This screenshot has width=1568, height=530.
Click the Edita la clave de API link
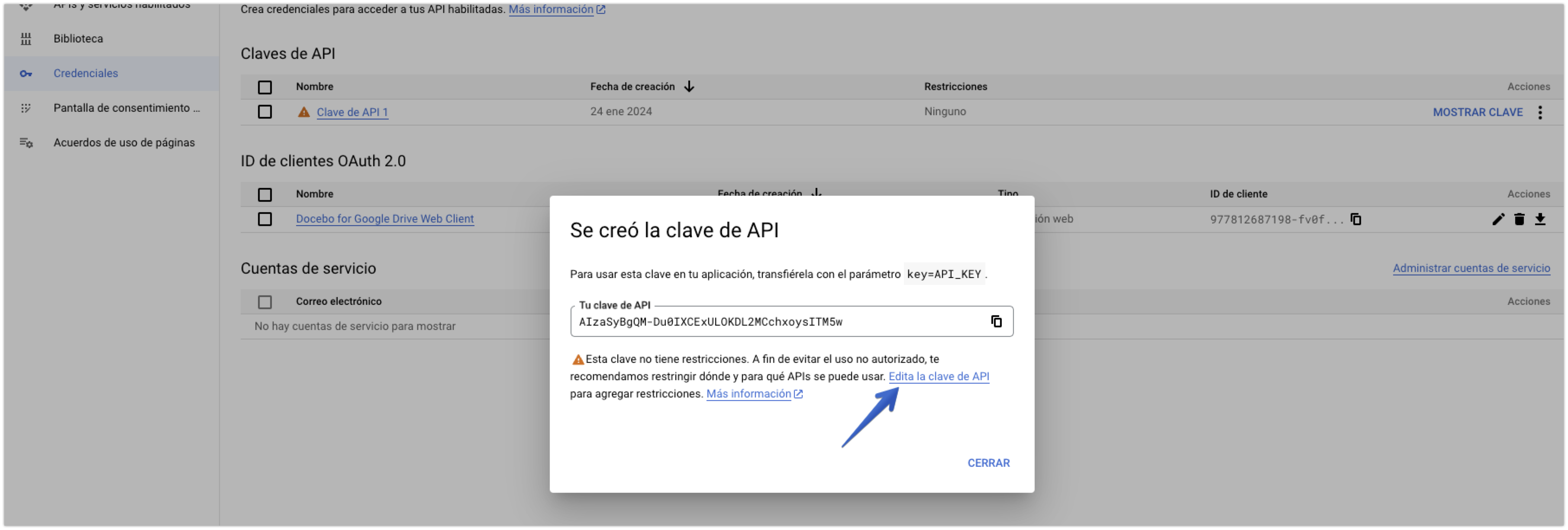coord(939,377)
